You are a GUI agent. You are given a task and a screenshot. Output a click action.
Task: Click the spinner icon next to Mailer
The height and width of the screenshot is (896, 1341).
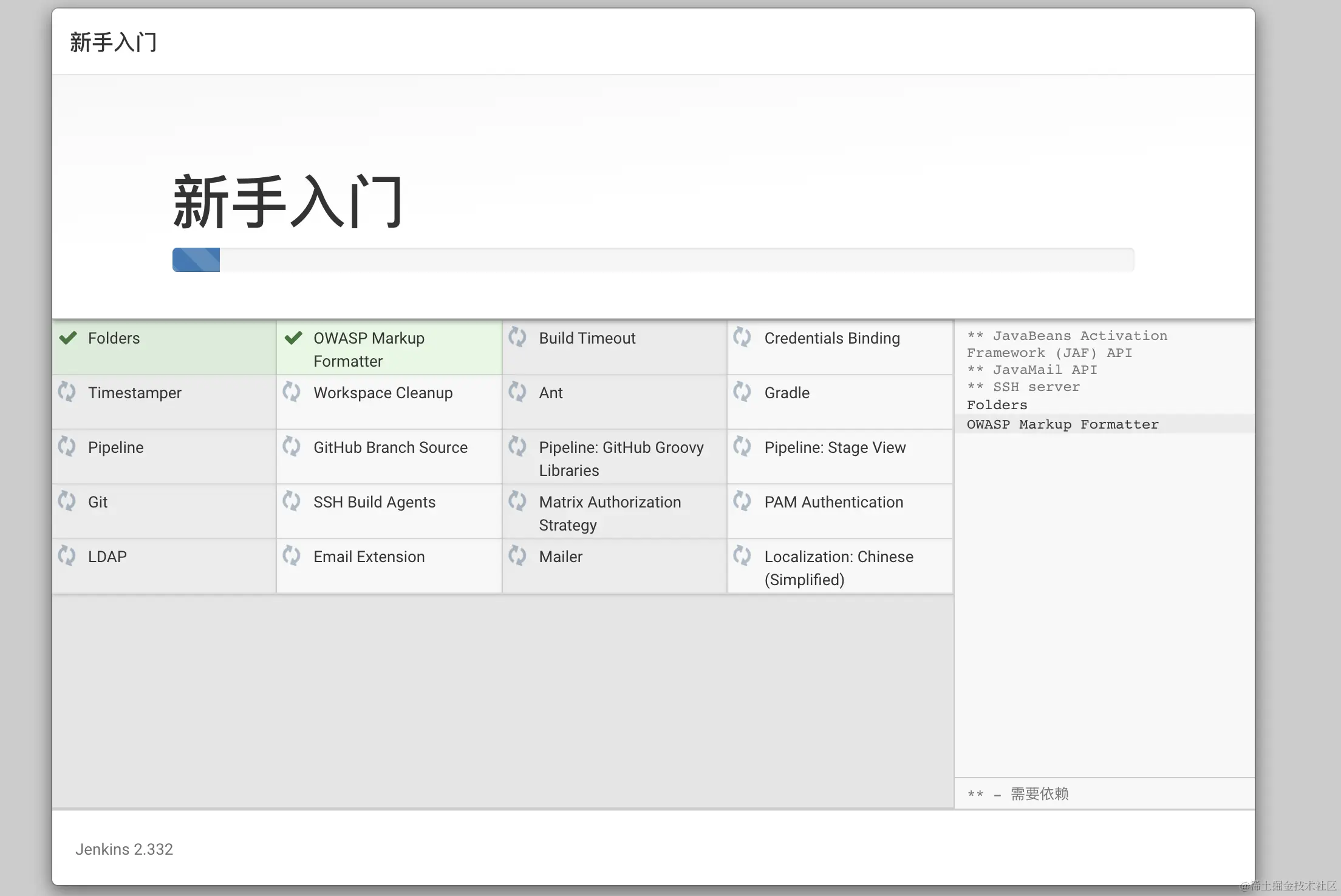pos(517,555)
